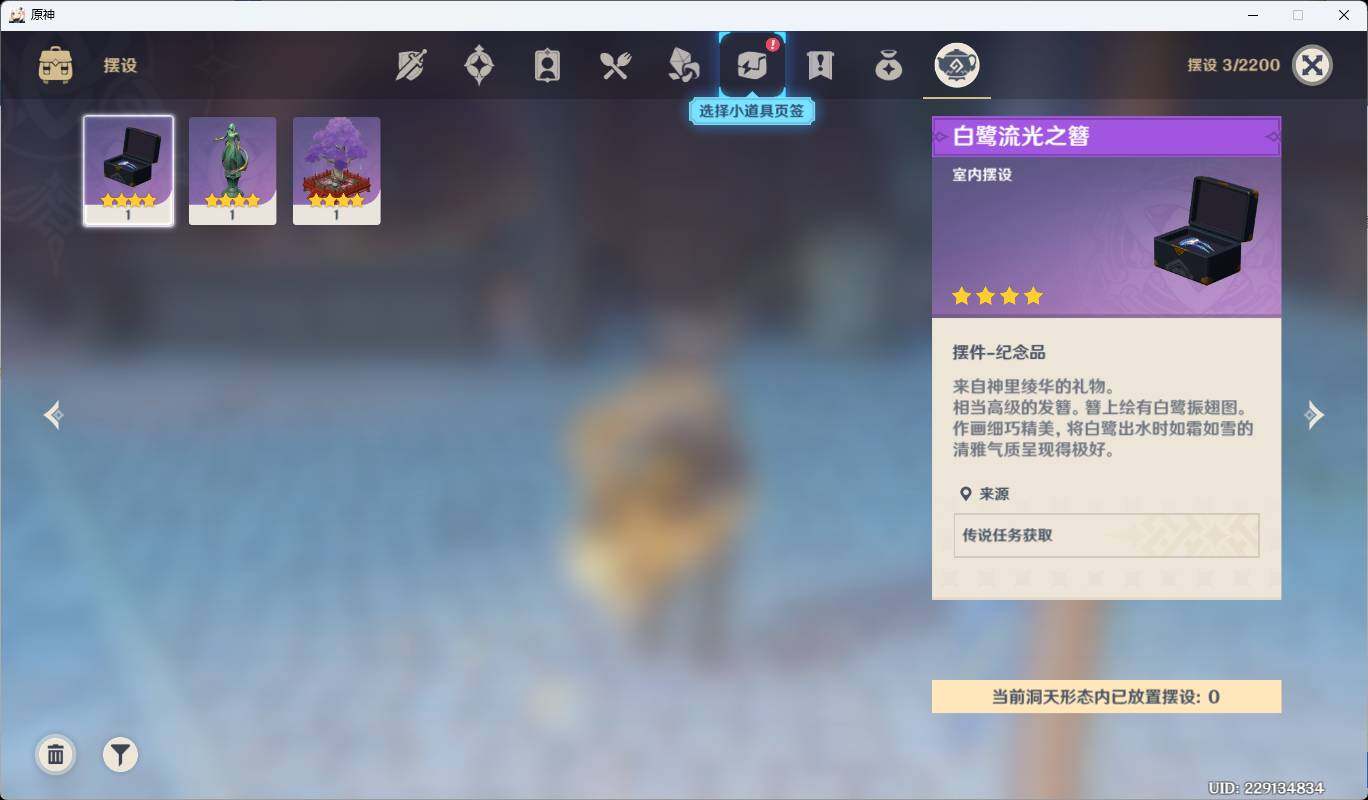
Task: Click the Genshin app icon in title bar
Action: (17, 15)
